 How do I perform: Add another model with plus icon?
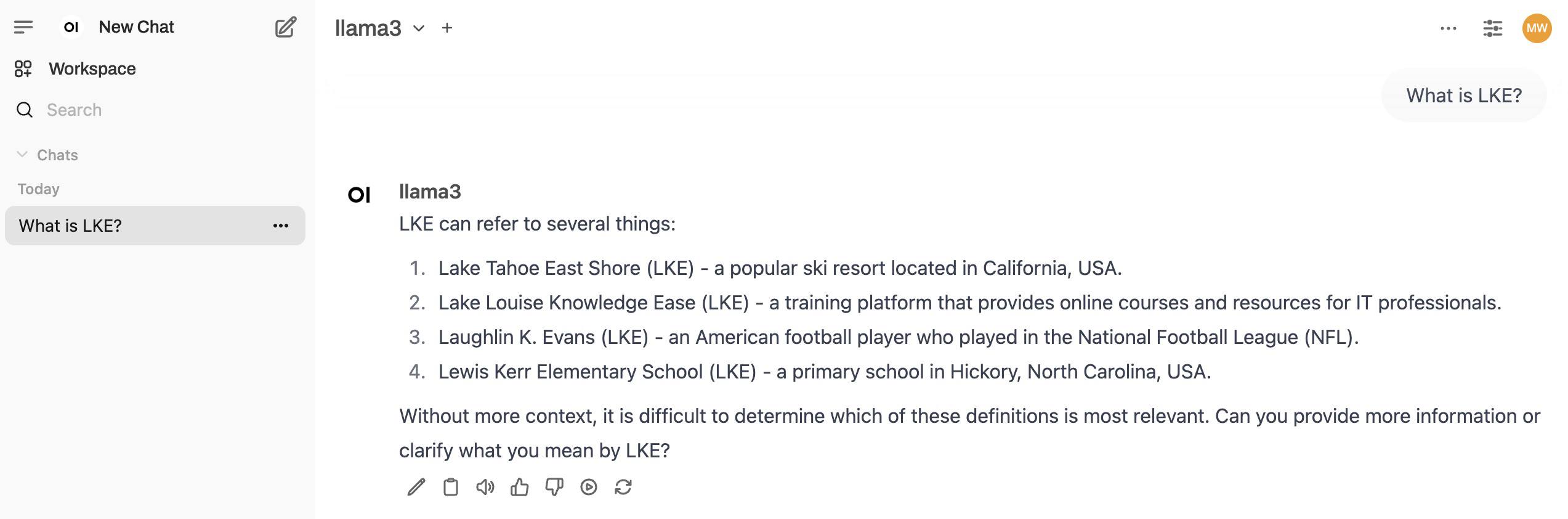tap(447, 28)
